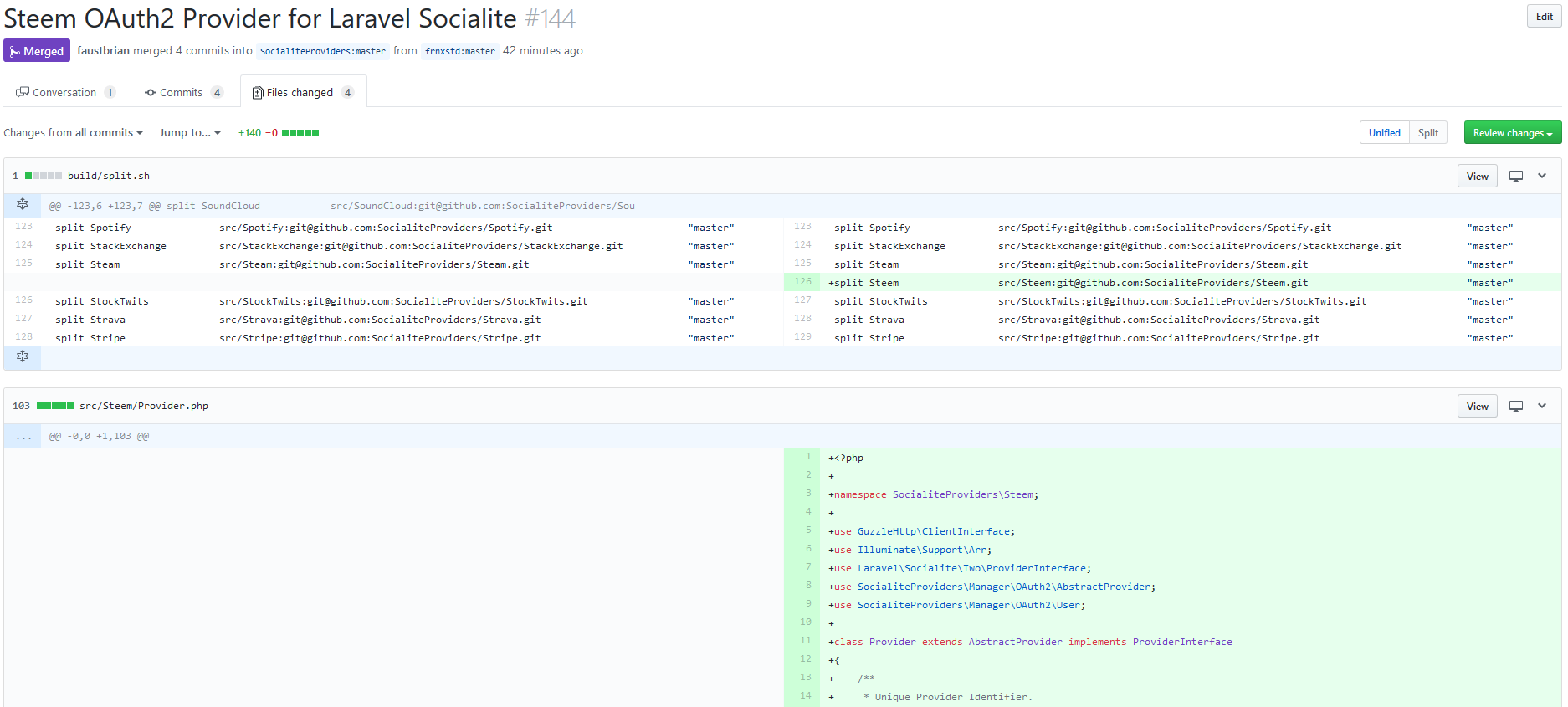Click the '42 minutes ago' timestamp
Image resolution: width=1568 pixels, height=707 pixels.
(543, 51)
